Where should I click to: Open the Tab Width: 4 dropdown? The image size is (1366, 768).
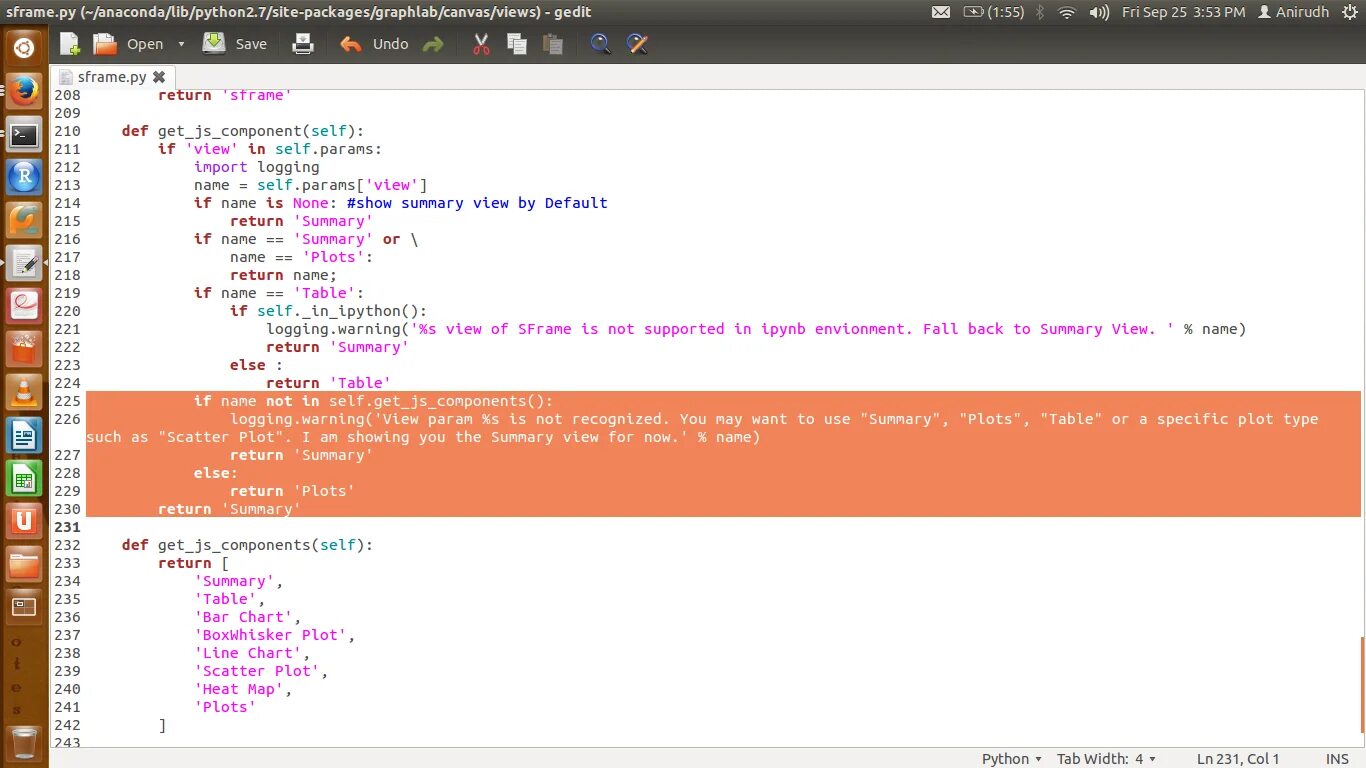[1106, 759]
